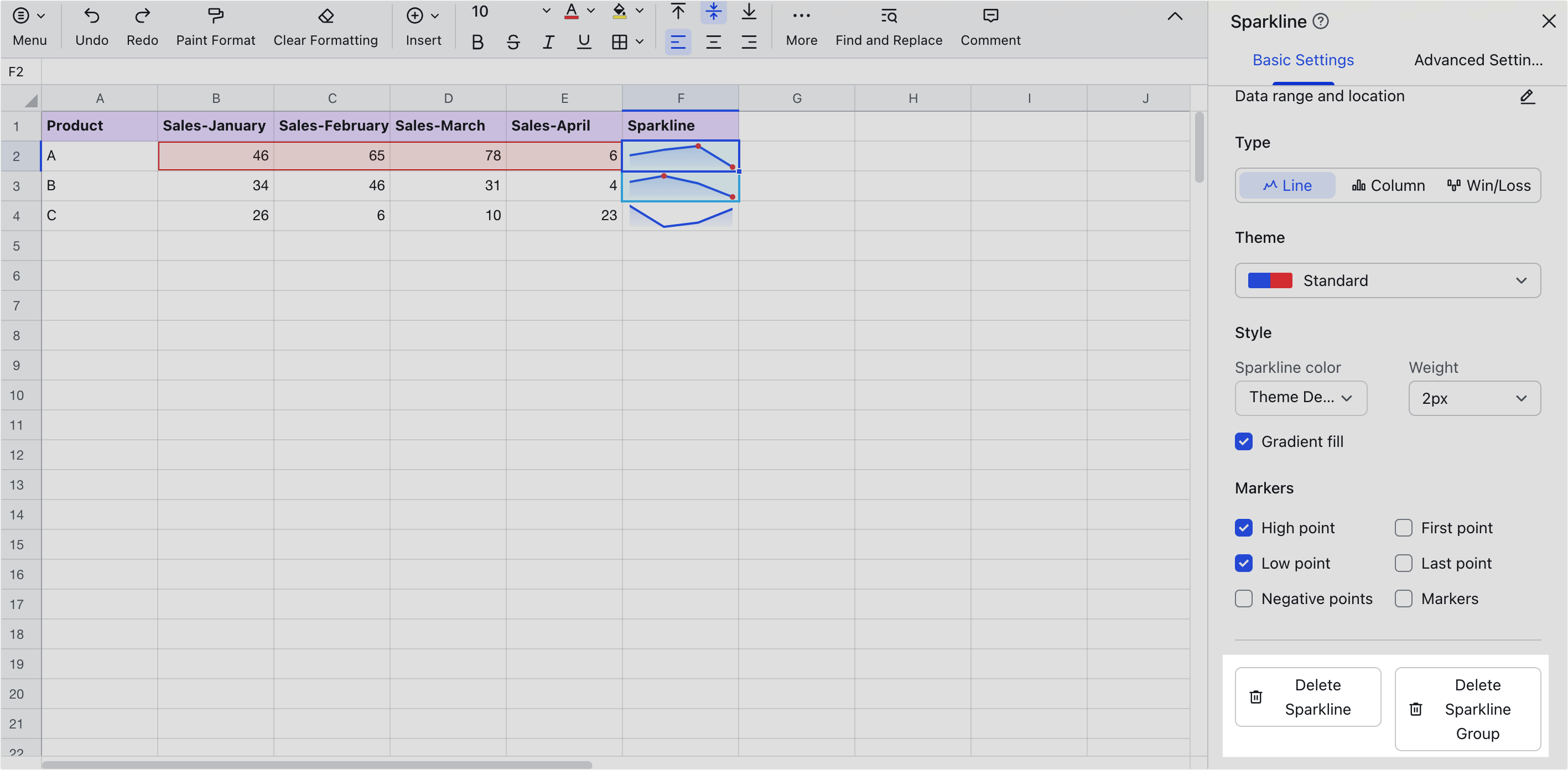1568x770 pixels.
Task: Open the font color red swatch picker
Action: [x=572, y=11]
